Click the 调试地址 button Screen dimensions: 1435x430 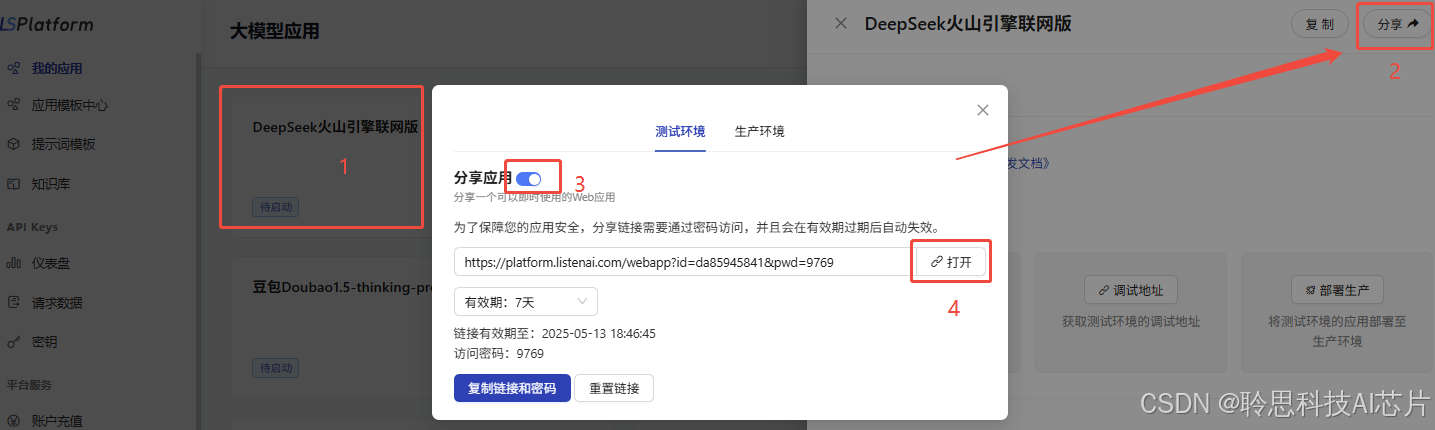click(1131, 290)
